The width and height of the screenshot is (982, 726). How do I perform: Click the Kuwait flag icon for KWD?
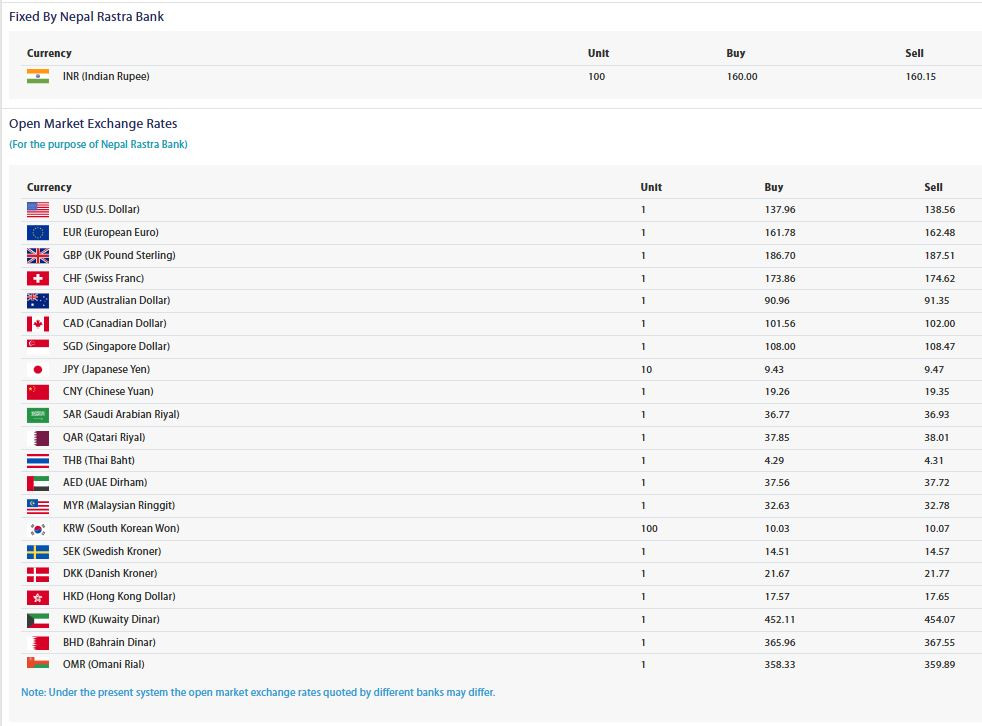point(38,620)
